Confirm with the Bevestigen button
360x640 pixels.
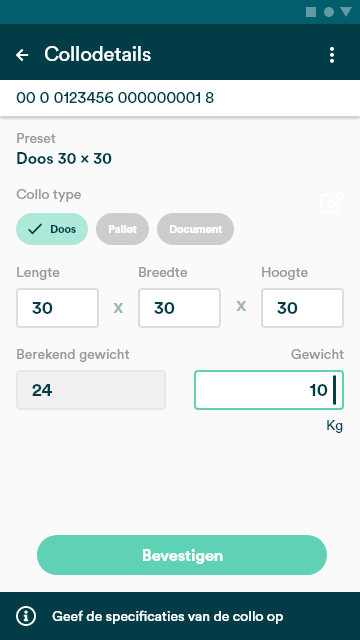tap(182, 555)
